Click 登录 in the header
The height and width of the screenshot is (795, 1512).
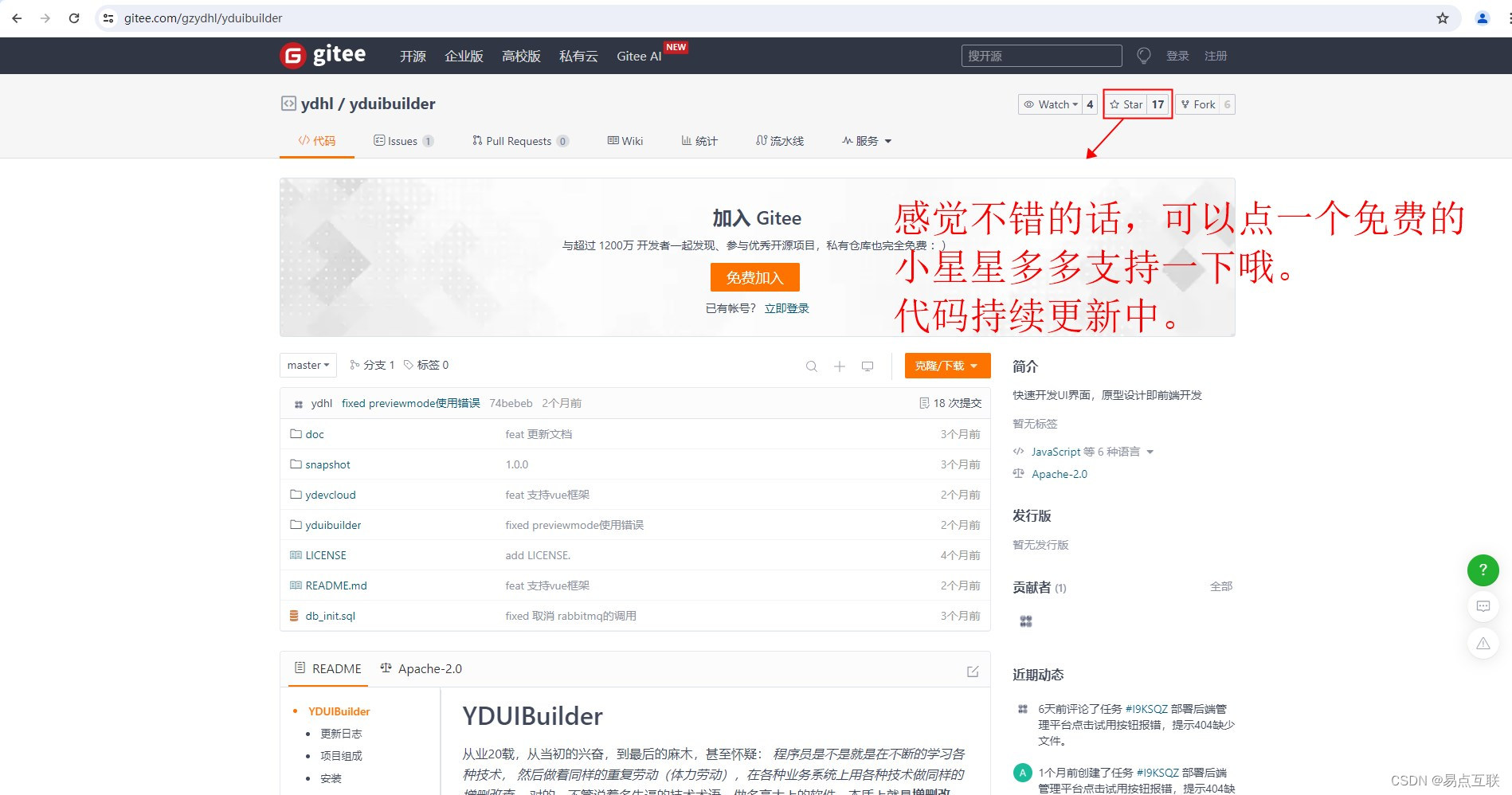(1177, 56)
